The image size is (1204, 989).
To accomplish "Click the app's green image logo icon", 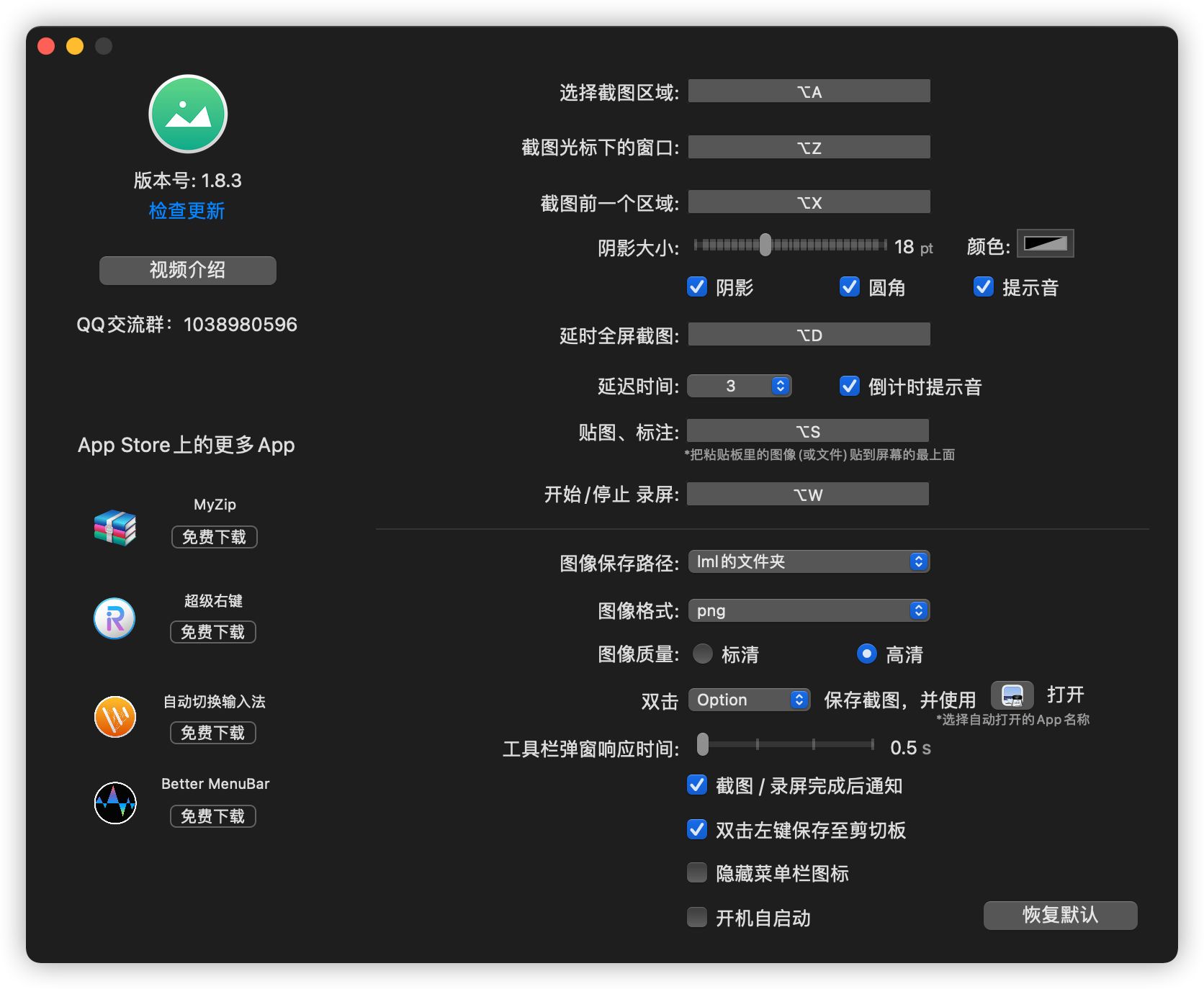I will pyautogui.click(x=187, y=113).
